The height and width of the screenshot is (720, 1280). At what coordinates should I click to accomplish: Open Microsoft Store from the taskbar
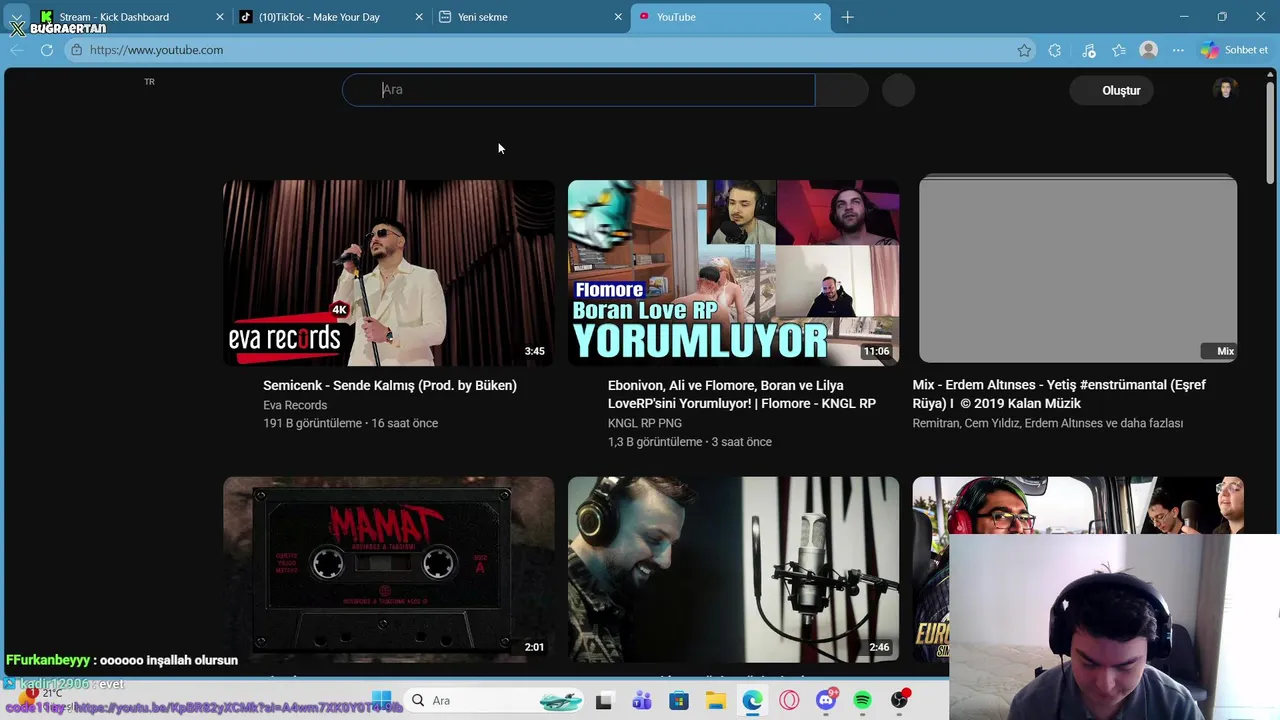[678, 701]
